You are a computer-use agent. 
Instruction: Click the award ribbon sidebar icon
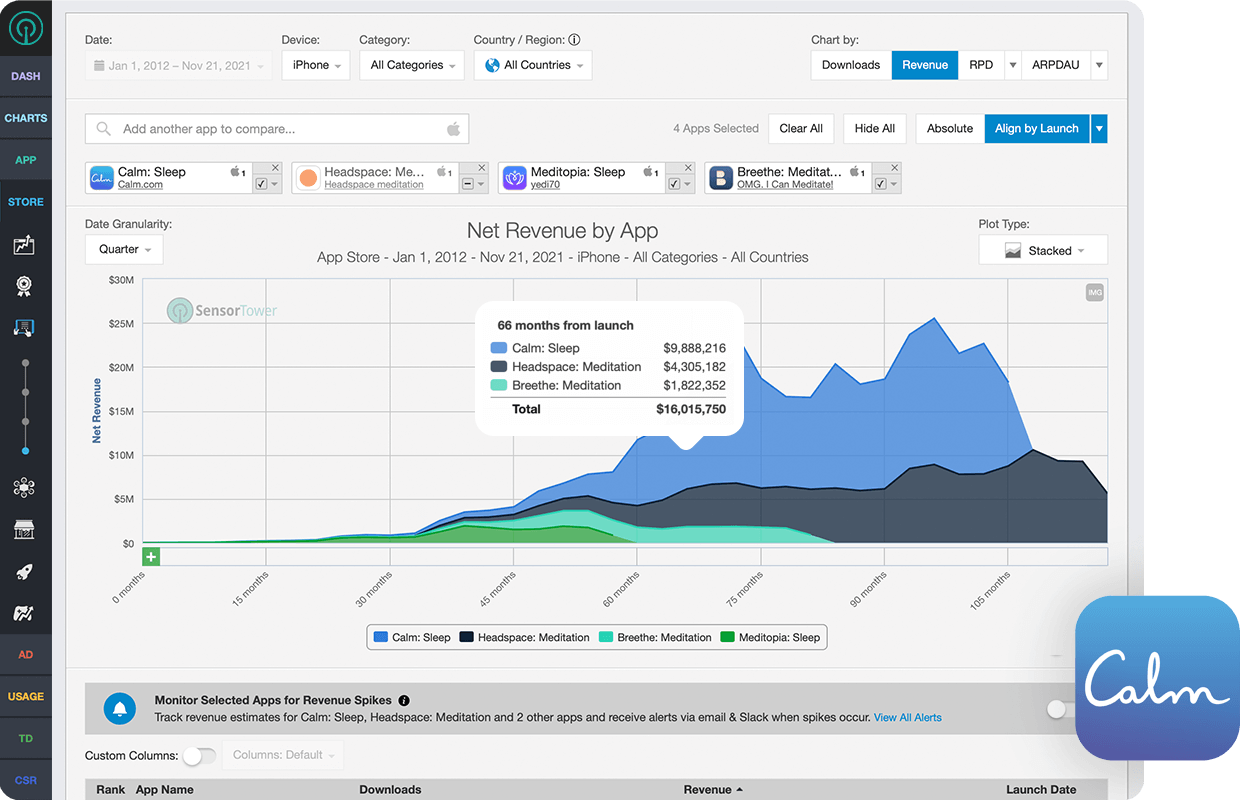(x=25, y=287)
